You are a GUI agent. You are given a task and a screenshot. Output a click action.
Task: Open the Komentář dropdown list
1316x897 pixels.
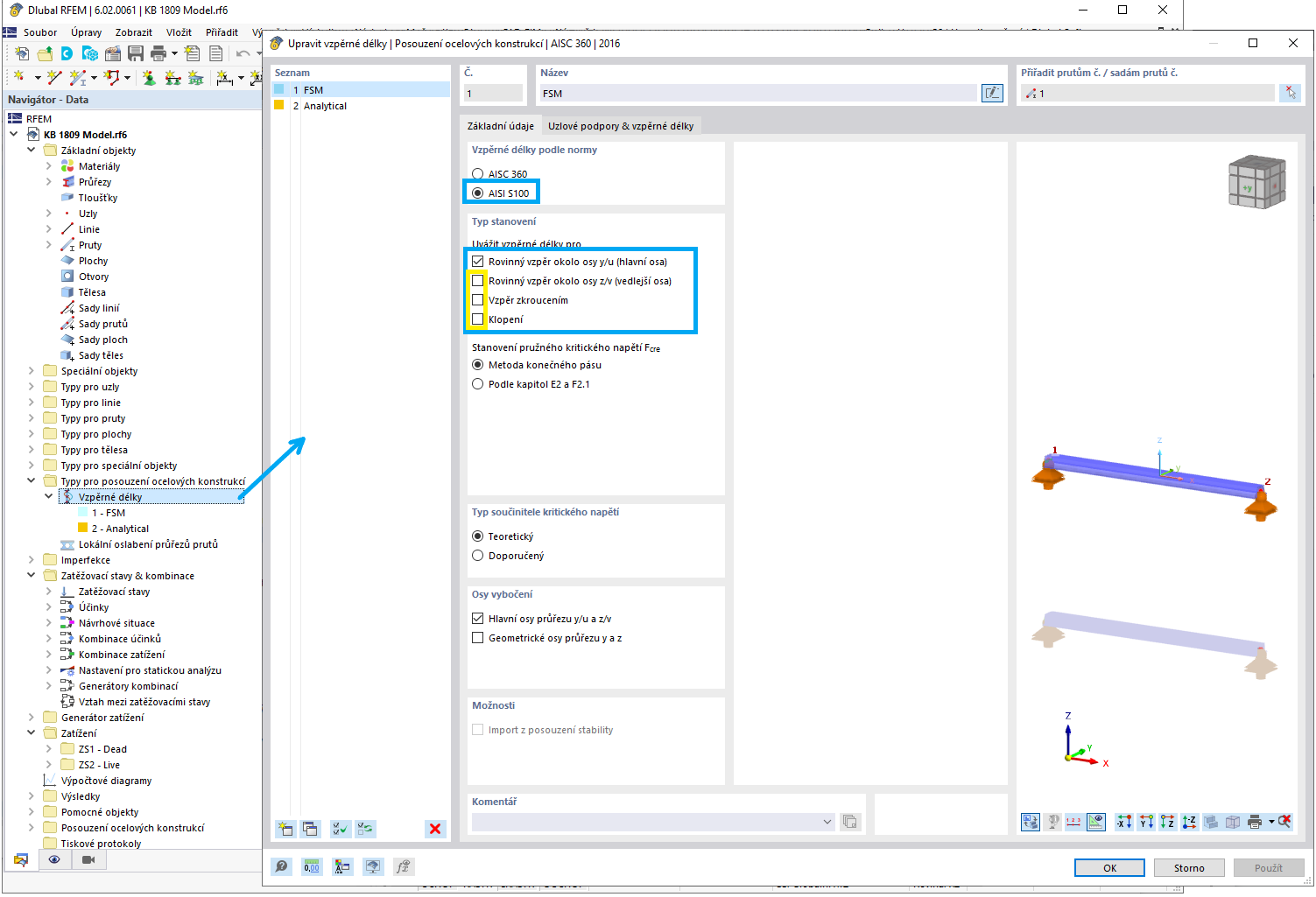click(x=827, y=821)
